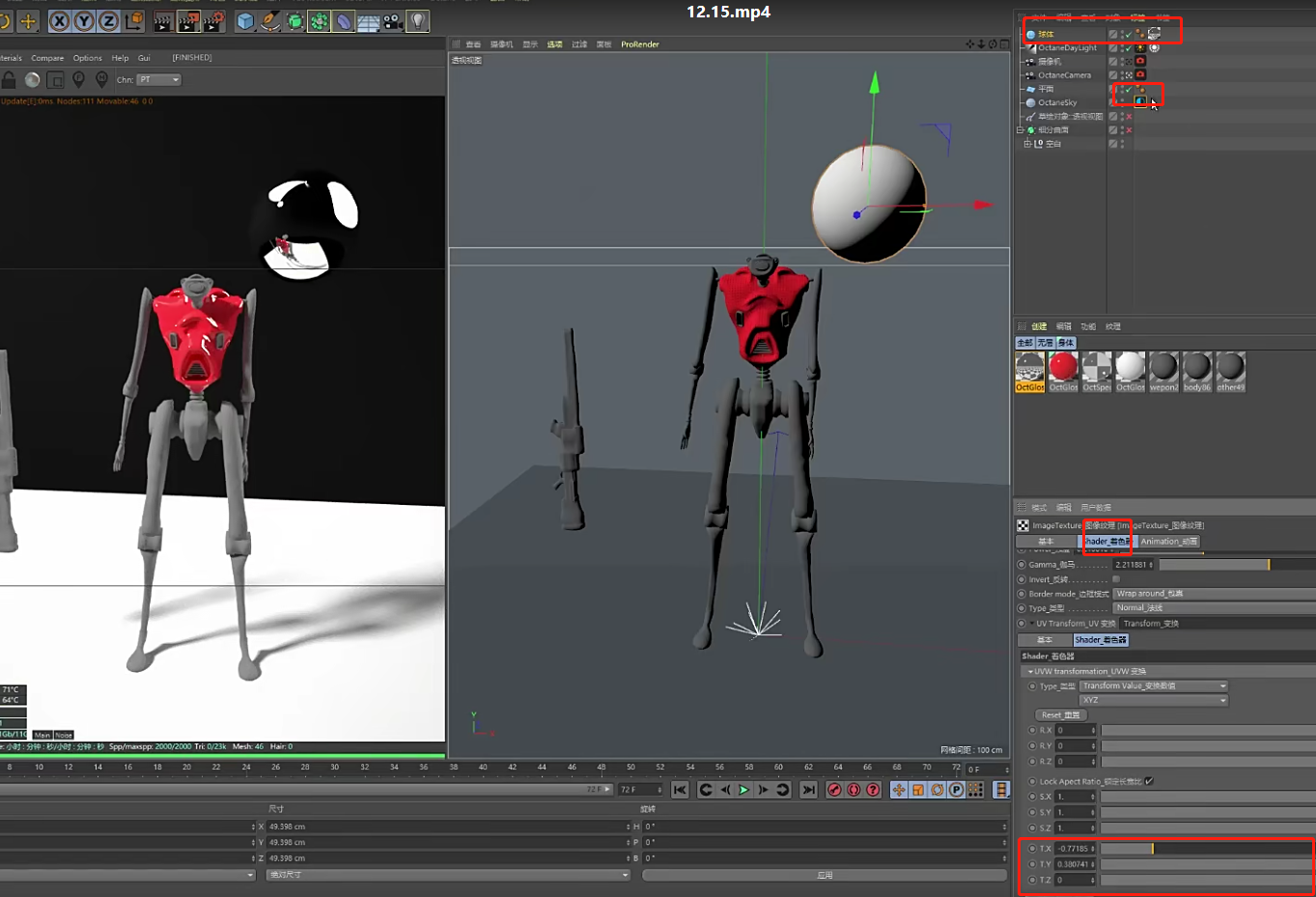Toggle the Y axis lock

[84, 20]
